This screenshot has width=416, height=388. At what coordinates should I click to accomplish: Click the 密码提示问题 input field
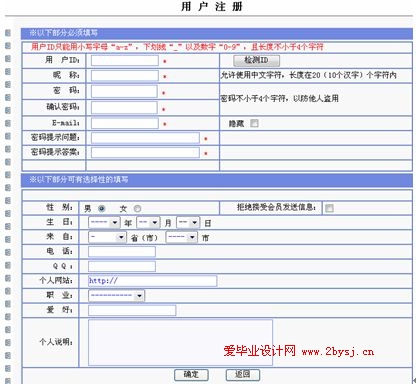(145, 138)
